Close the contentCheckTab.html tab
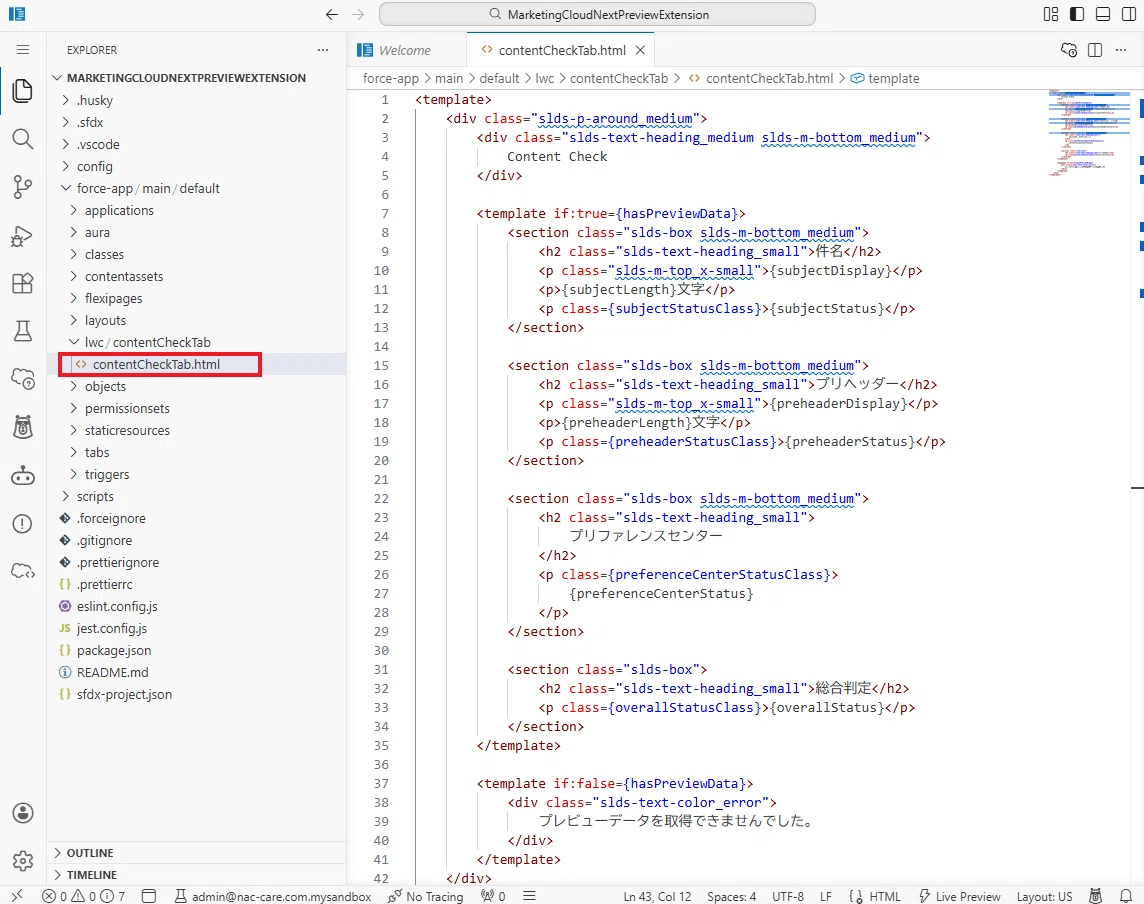This screenshot has height=904, width=1144. [x=640, y=50]
